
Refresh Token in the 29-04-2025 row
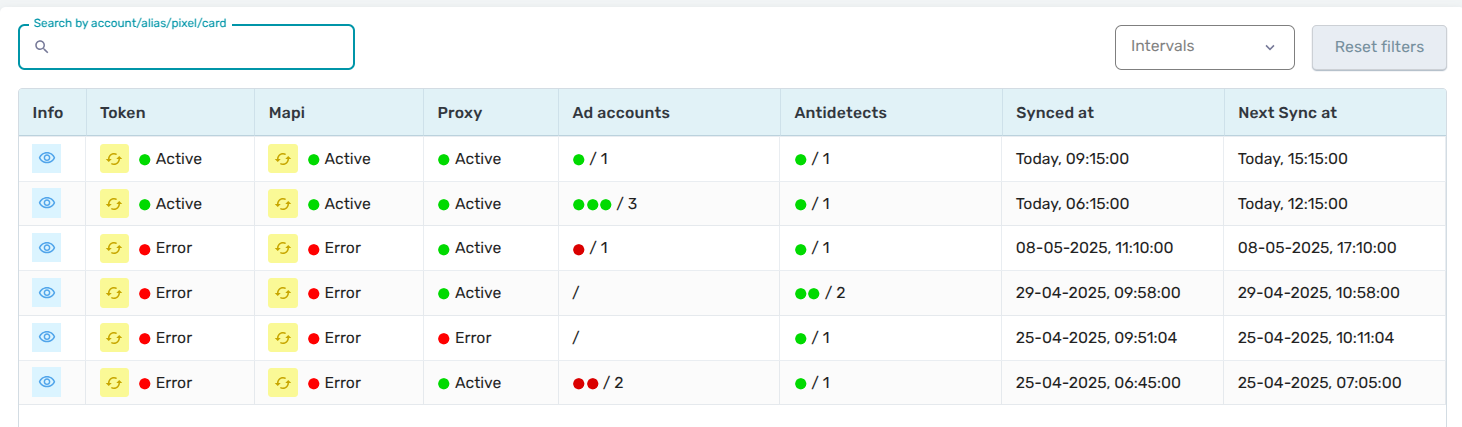[x=114, y=293]
